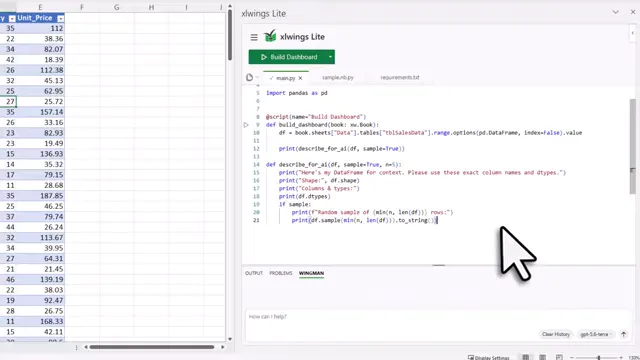Click the worksheet scroll up arrow
The image size is (640, 360).
(230, 6)
